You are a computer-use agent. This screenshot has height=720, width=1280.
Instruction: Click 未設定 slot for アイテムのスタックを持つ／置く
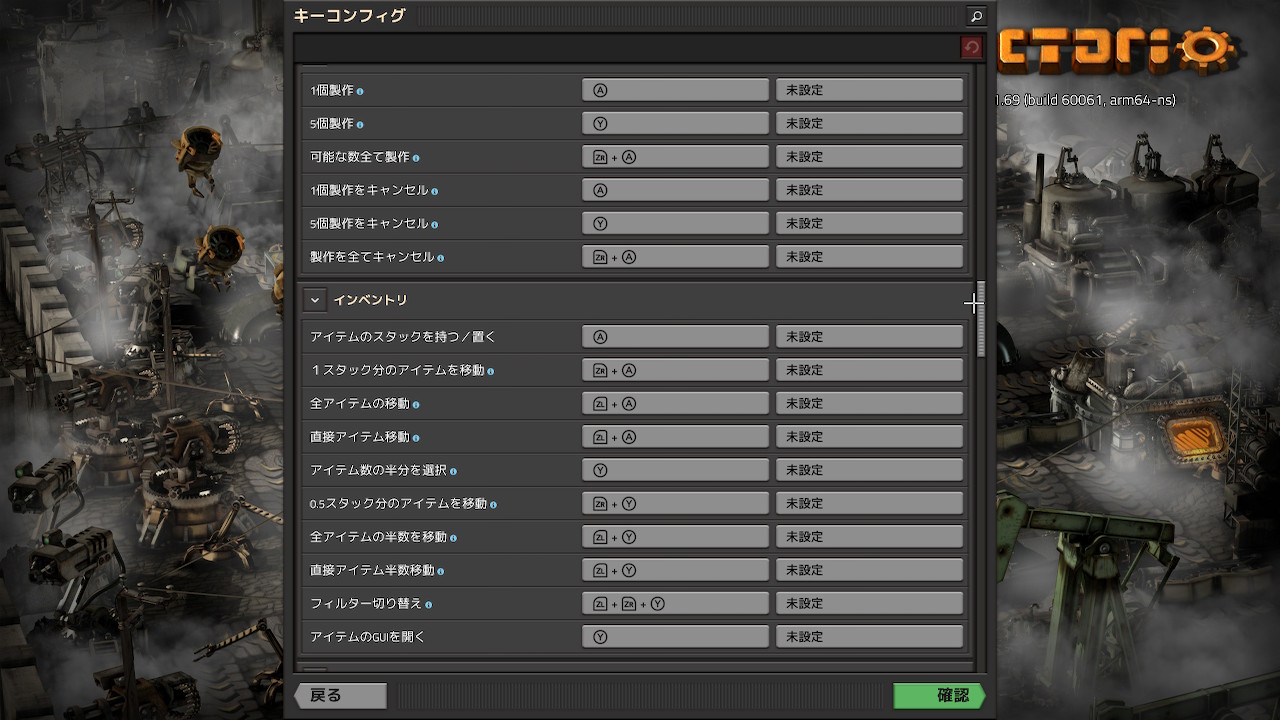tap(869, 336)
